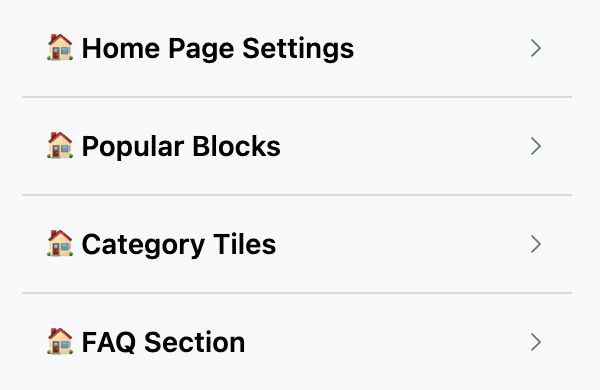Click empty space between Popular Blocks and its chevron
The width and height of the screenshot is (600, 390).
406,146
